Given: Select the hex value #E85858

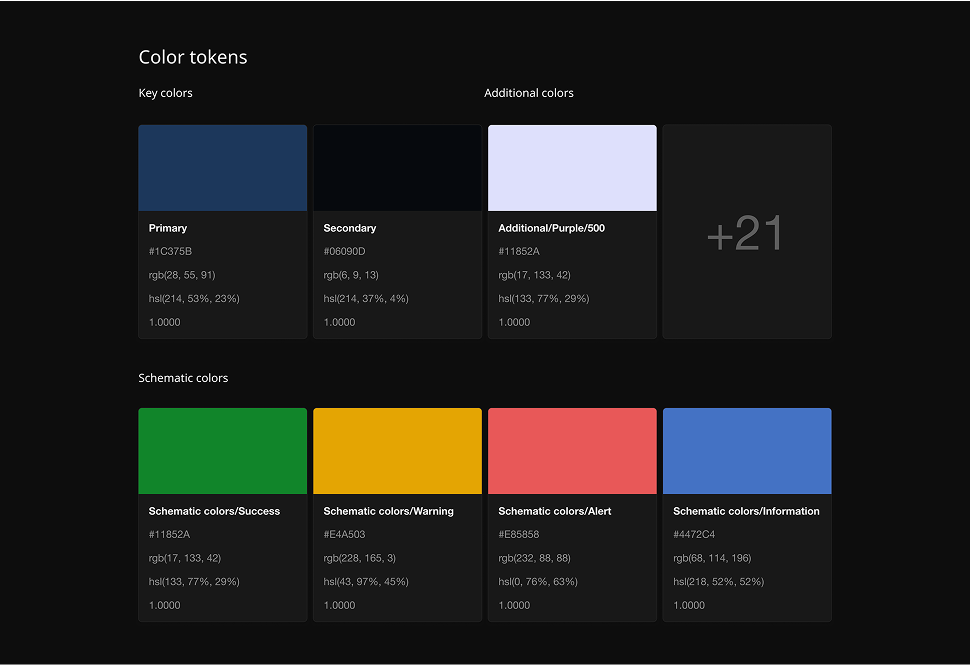Looking at the screenshot, I should pyautogui.click(x=519, y=534).
